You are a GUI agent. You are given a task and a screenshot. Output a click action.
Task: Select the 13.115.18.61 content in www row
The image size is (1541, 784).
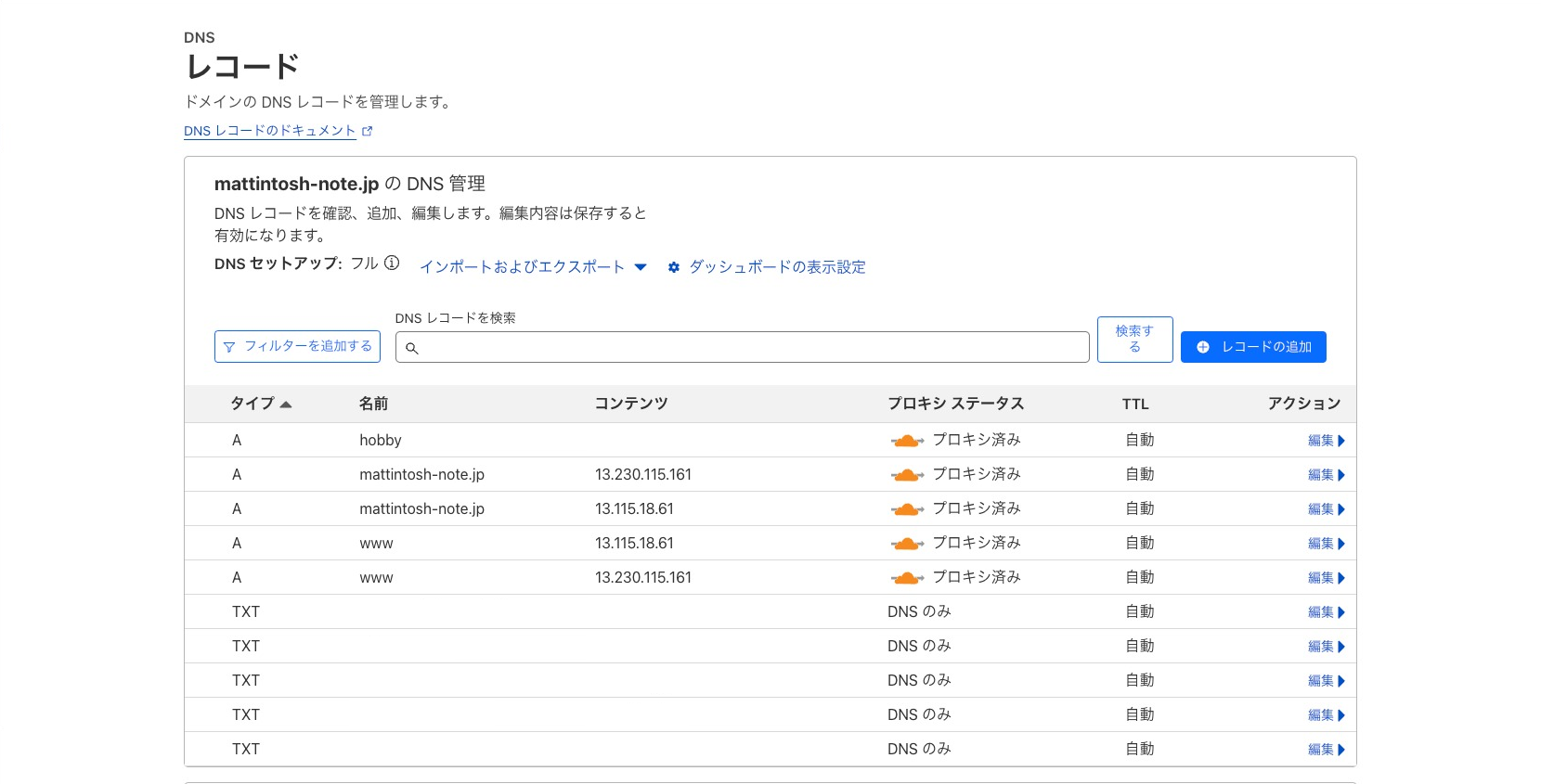click(634, 543)
